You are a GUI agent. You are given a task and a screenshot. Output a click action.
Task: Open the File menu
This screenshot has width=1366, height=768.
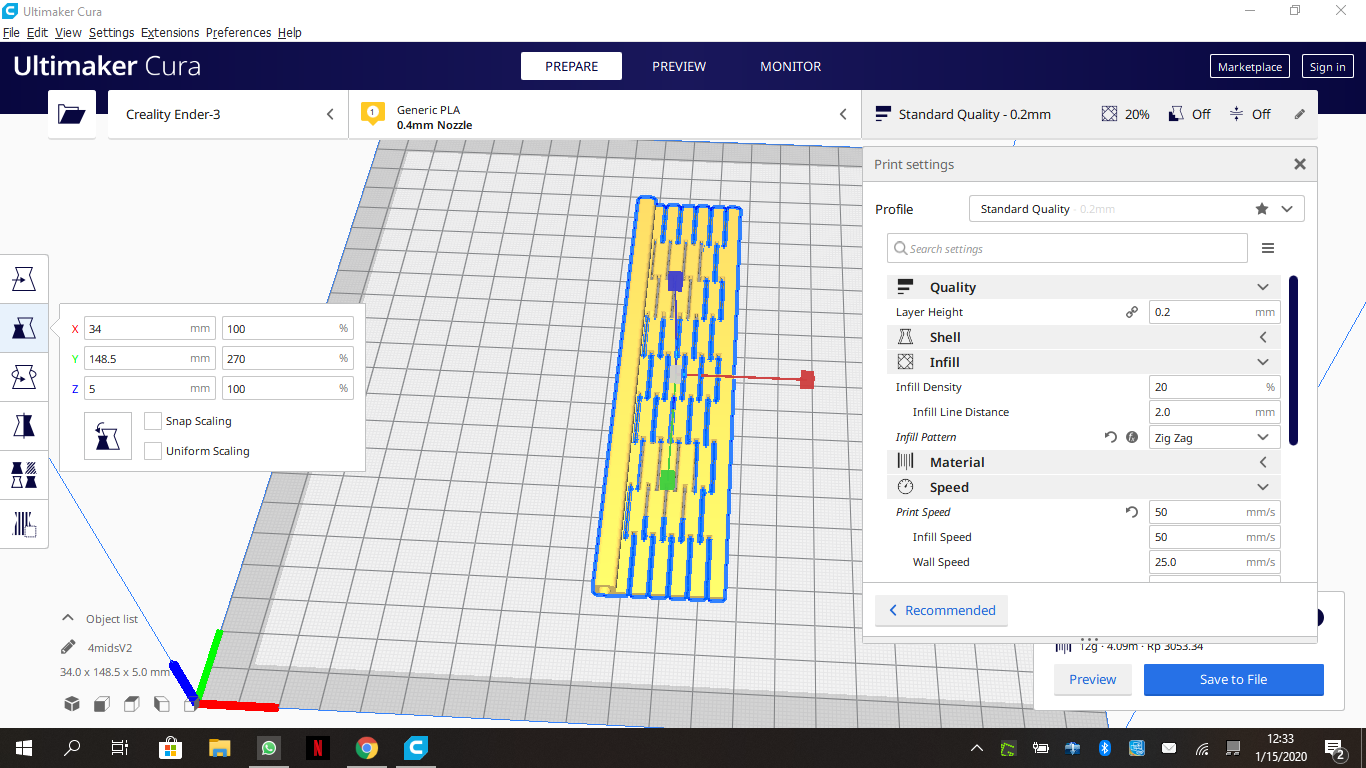click(11, 33)
